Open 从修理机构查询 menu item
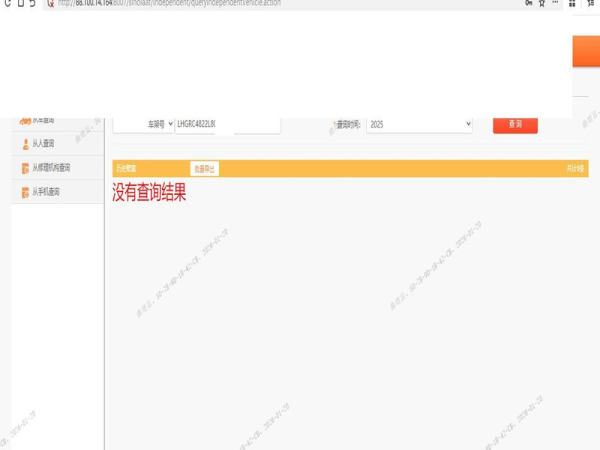Screen dimensions: 600x450 pos(52,168)
